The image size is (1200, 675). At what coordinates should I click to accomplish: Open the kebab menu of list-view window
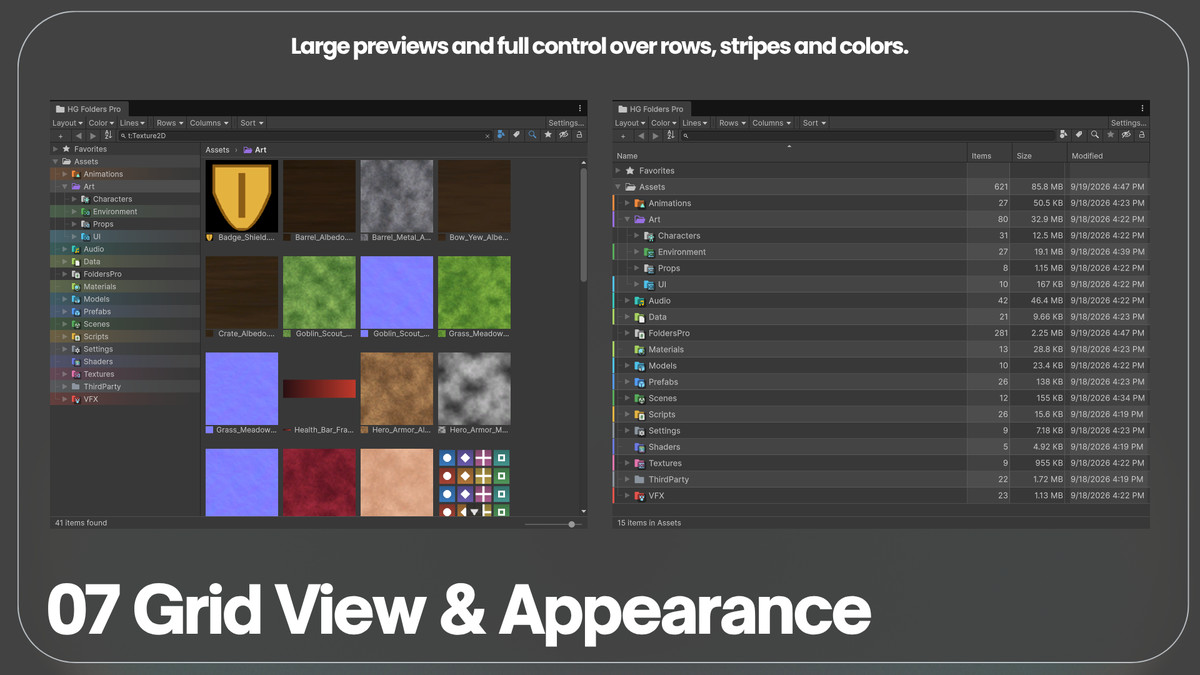coord(1142,108)
